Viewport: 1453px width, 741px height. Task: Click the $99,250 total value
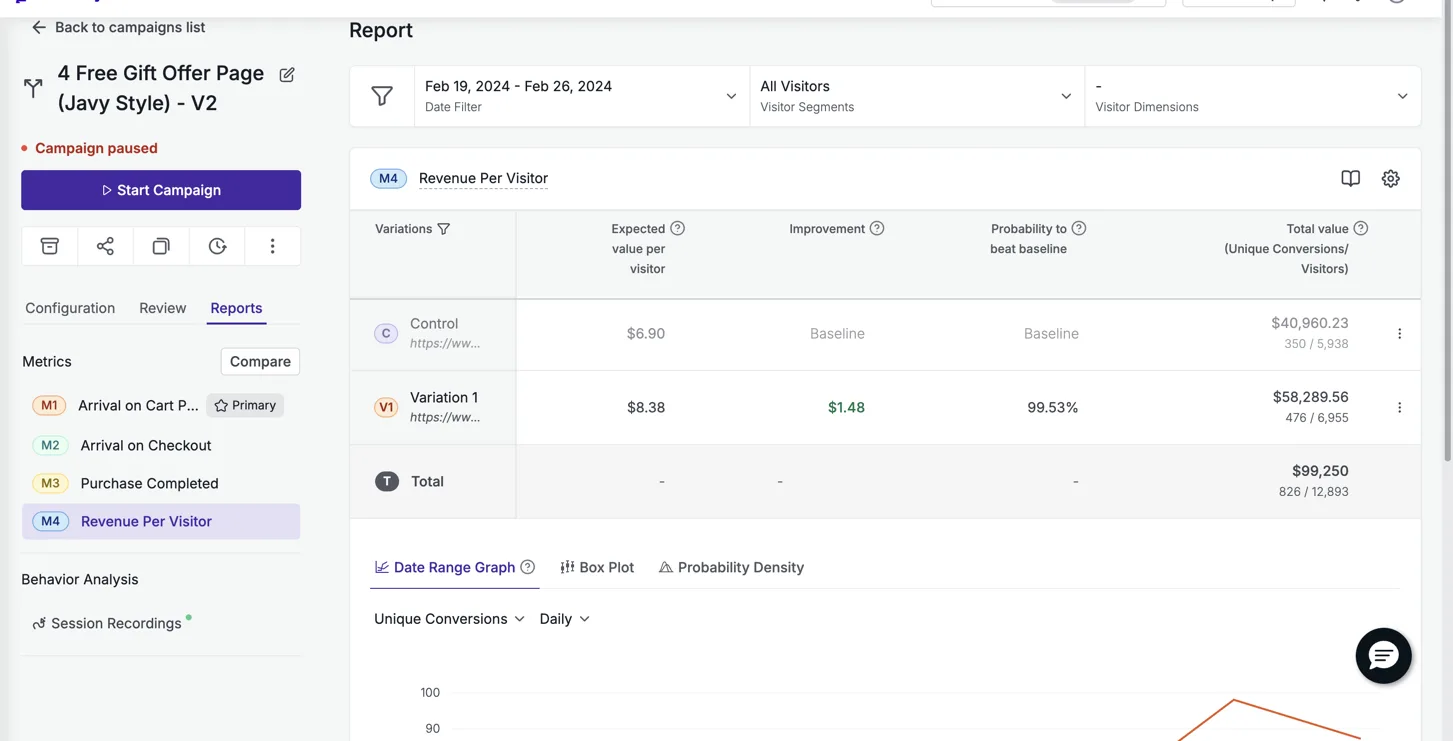point(1320,471)
